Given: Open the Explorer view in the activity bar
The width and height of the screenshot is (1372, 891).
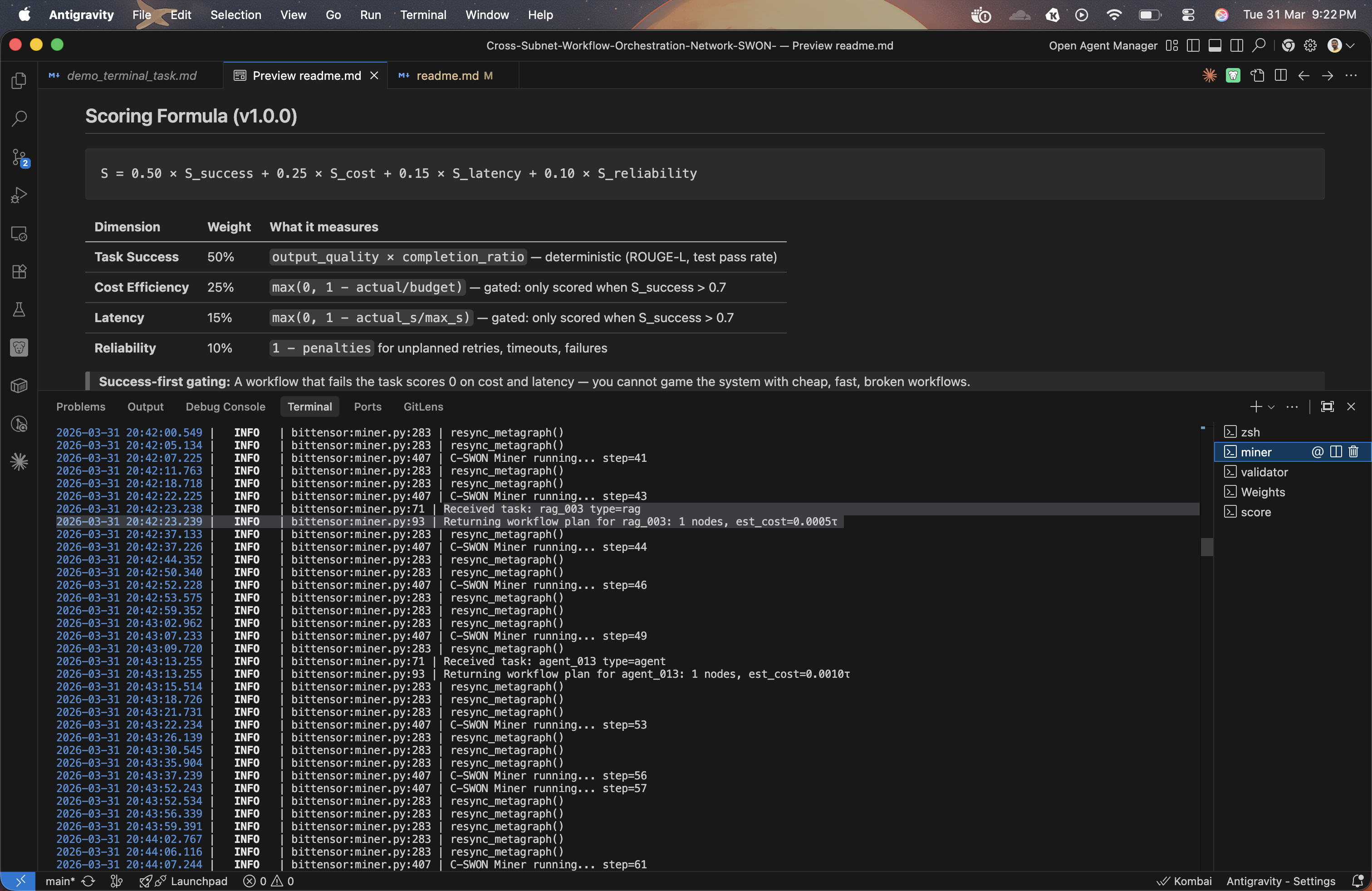Looking at the screenshot, I should [x=19, y=81].
